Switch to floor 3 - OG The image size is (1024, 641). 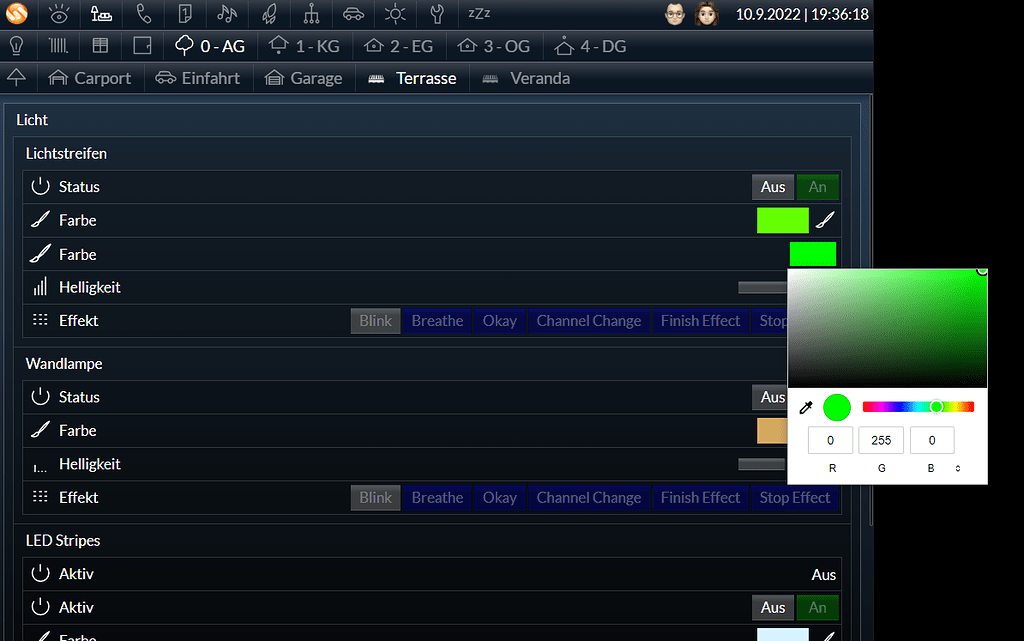pyautogui.click(x=494, y=46)
